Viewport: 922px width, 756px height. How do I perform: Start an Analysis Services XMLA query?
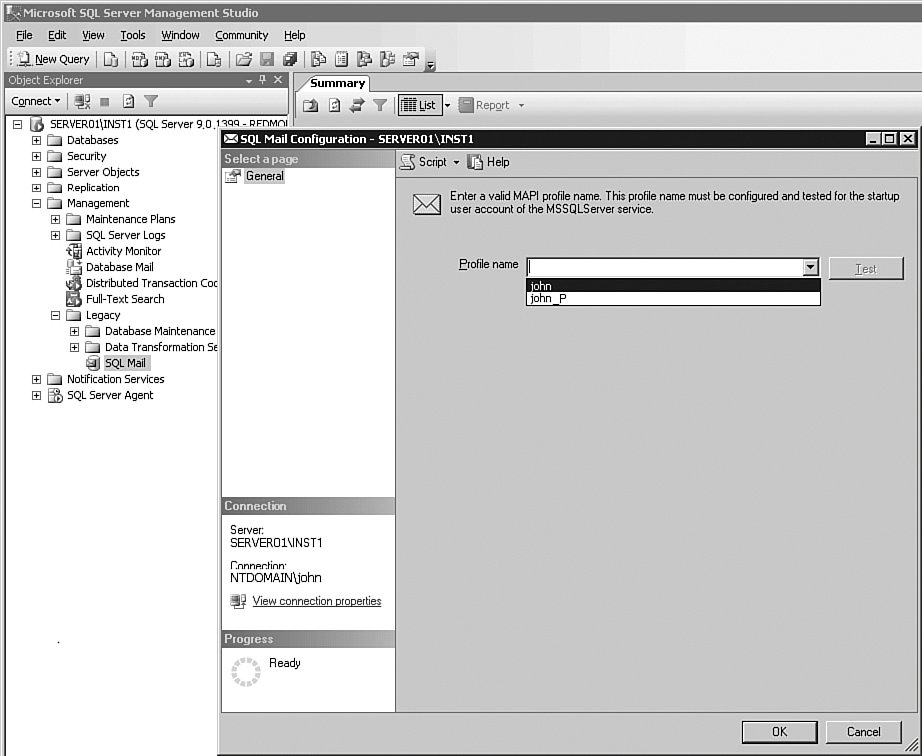(x=186, y=59)
